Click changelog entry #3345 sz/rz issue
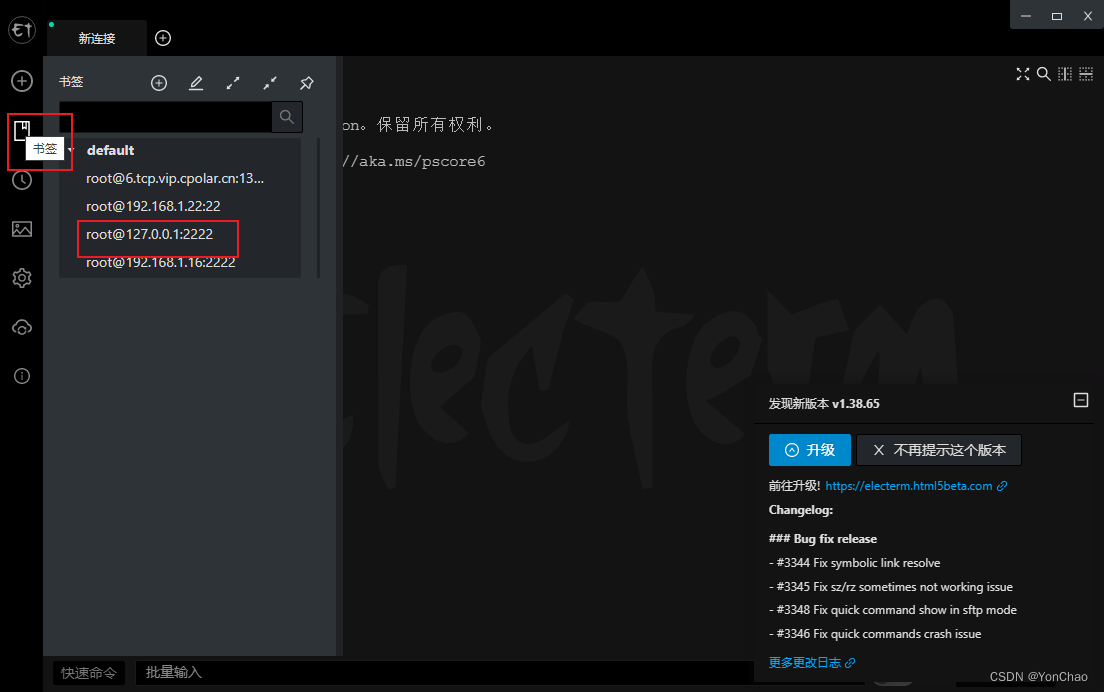The width and height of the screenshot is (1104, 692). tap(891, 586)
